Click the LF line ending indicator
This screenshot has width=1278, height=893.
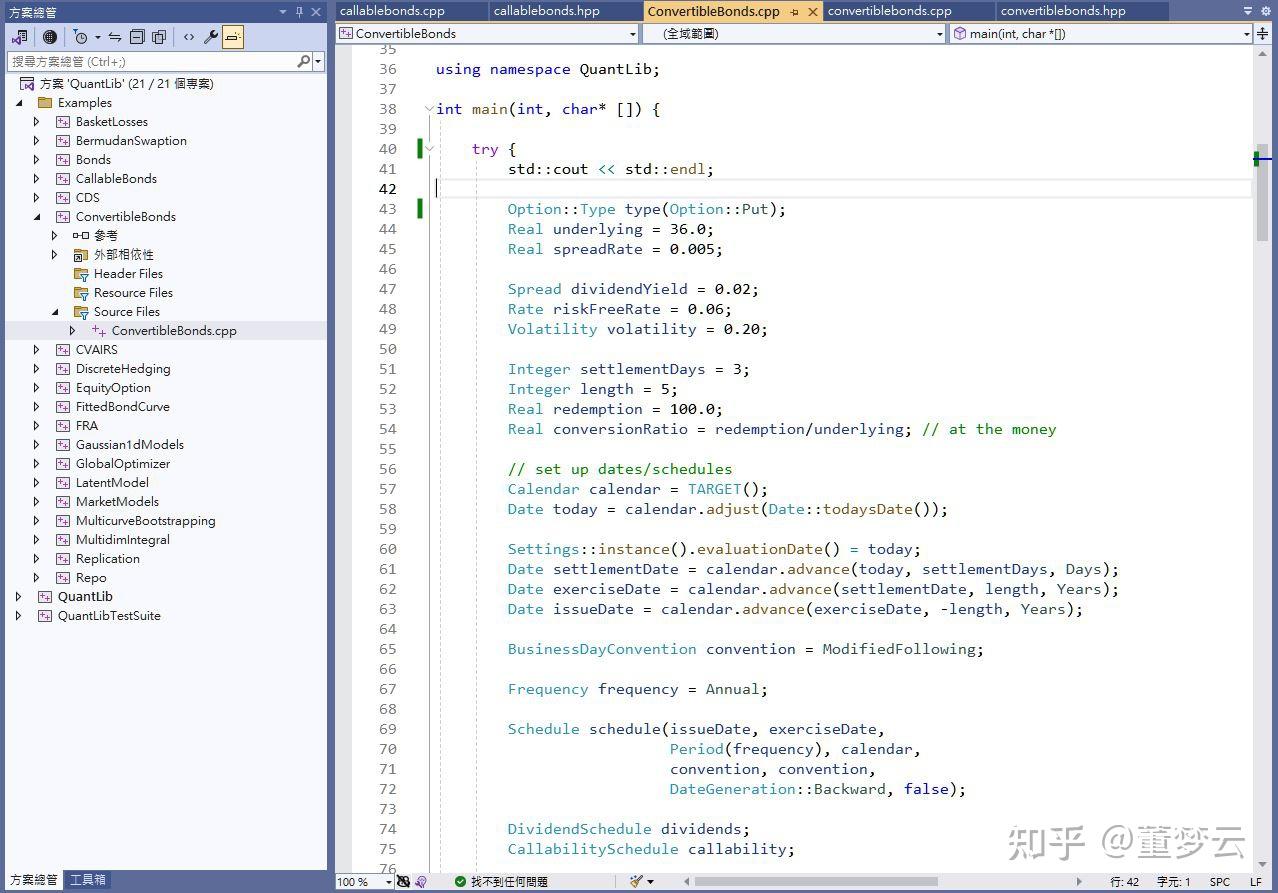pos(1255,882)
